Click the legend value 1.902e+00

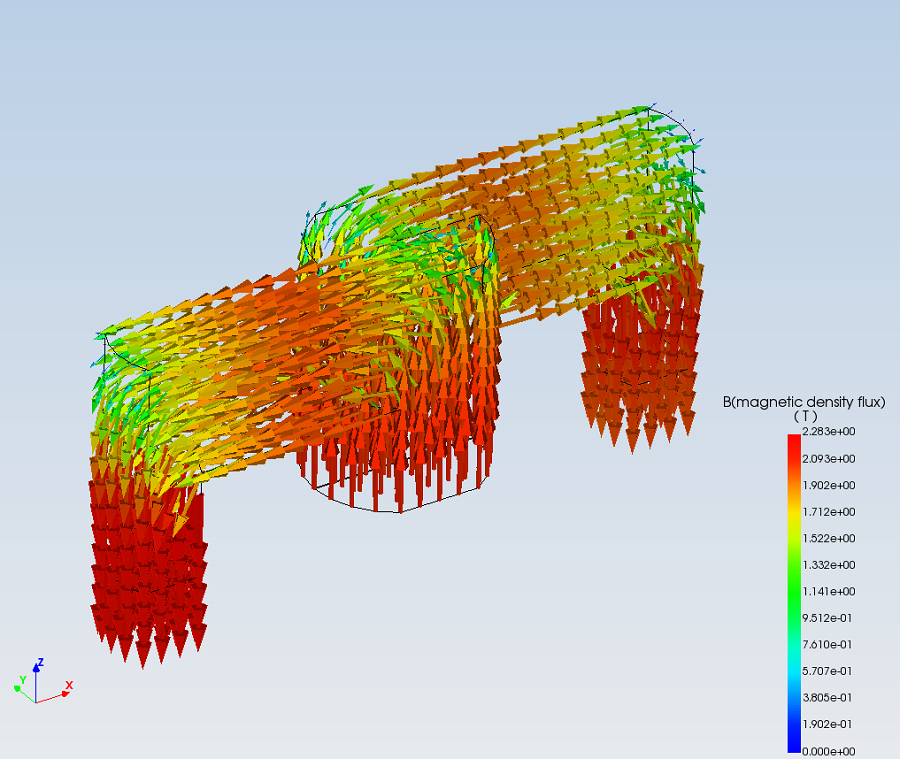click(x=829, y=485)
